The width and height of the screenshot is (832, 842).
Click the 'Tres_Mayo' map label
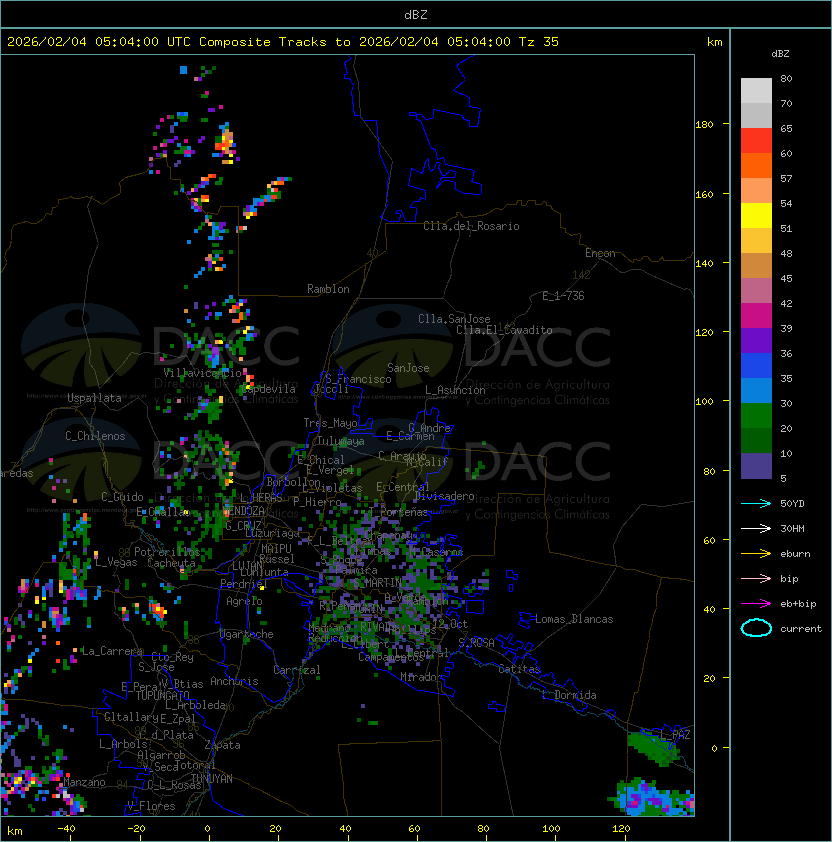(x=330, y=423)
